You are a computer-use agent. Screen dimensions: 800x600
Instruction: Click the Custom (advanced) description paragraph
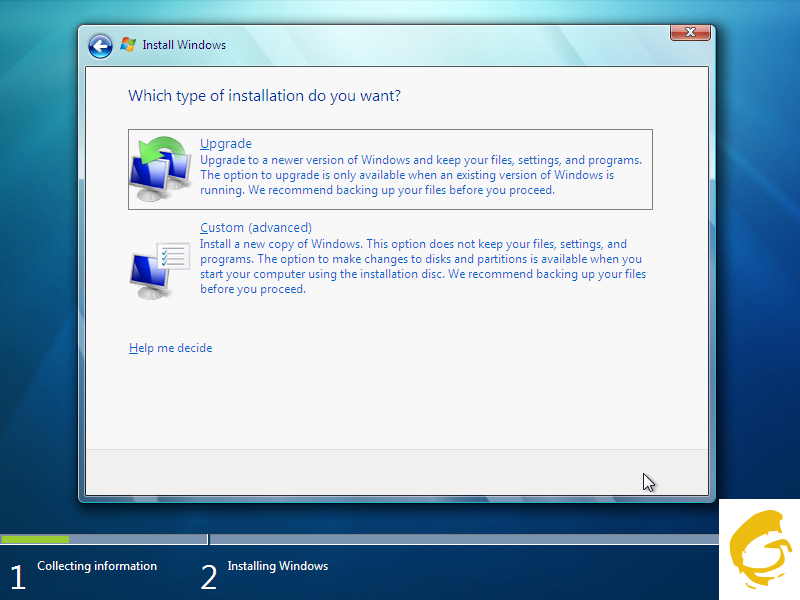(420, 266)
